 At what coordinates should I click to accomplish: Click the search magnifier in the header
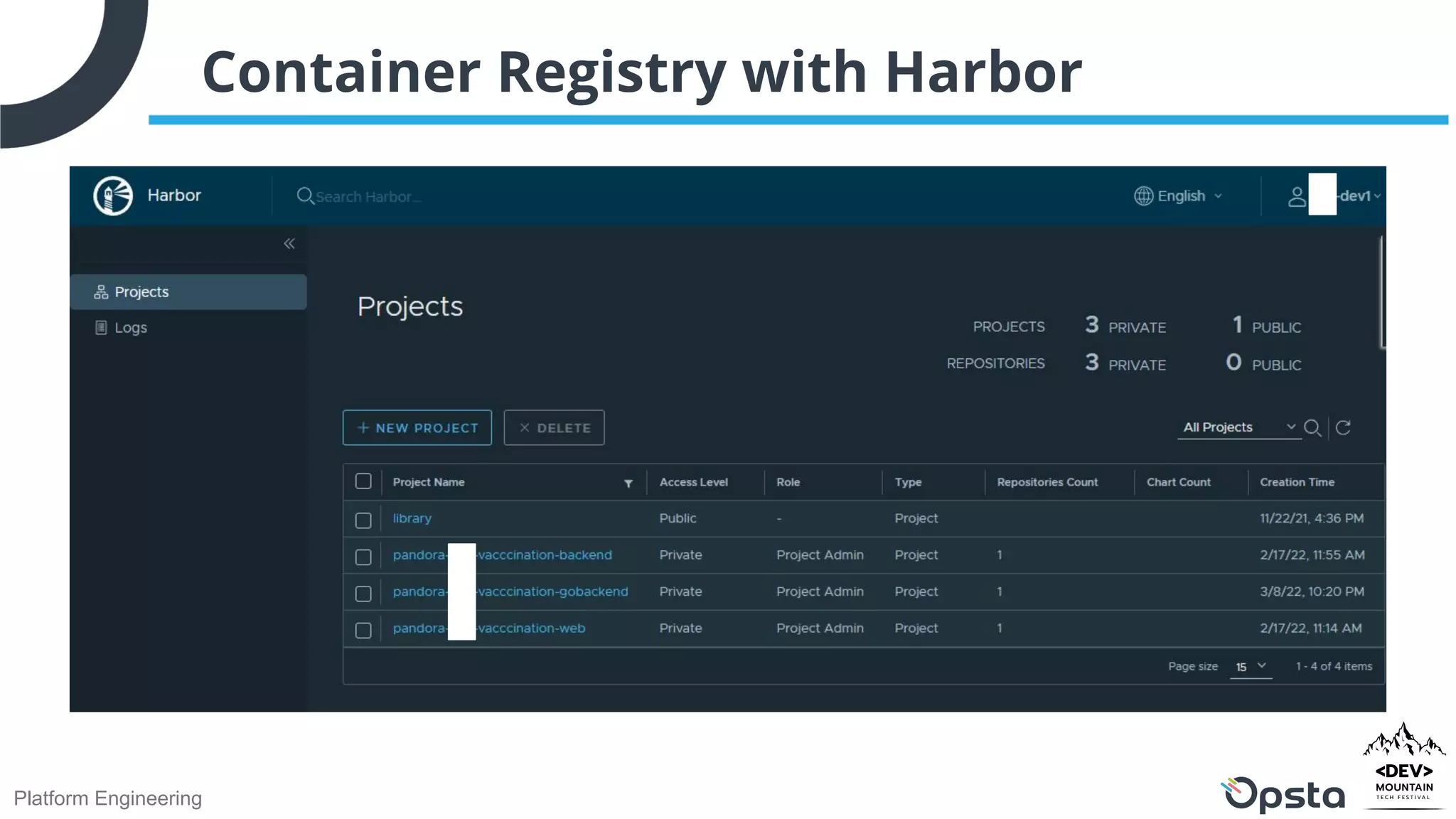coord(305,196)
